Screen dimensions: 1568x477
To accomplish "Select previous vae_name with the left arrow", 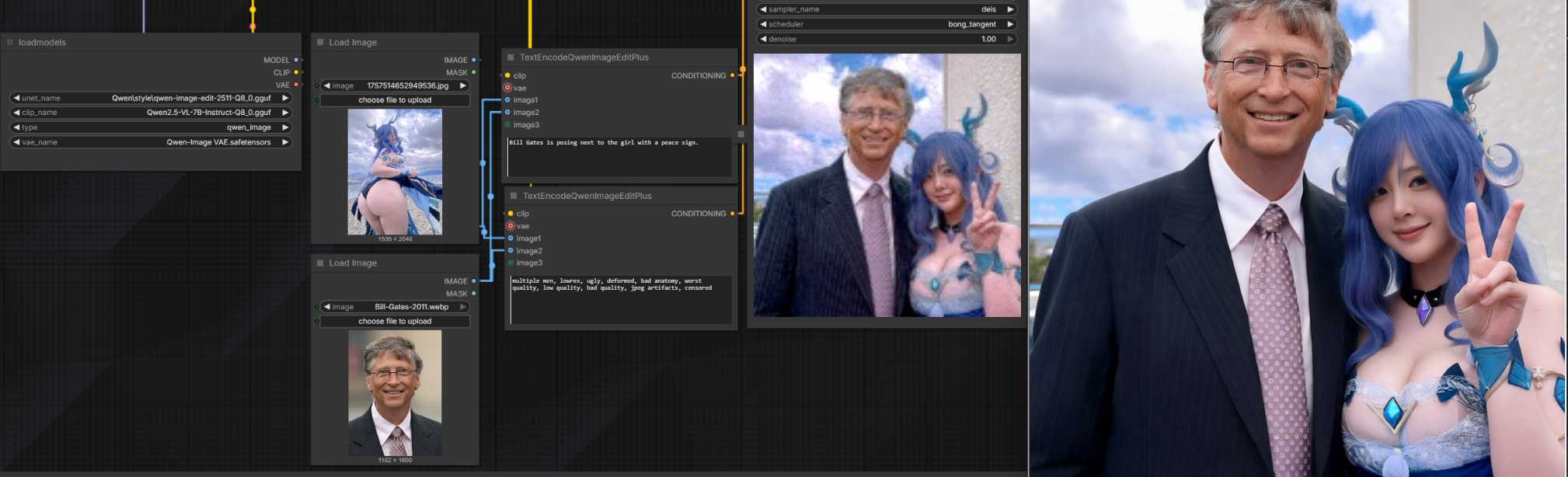I will 16,142.
